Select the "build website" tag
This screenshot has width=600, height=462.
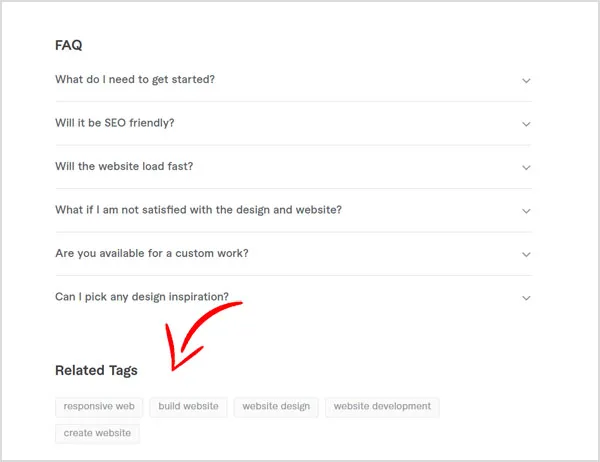pos(188,406)
